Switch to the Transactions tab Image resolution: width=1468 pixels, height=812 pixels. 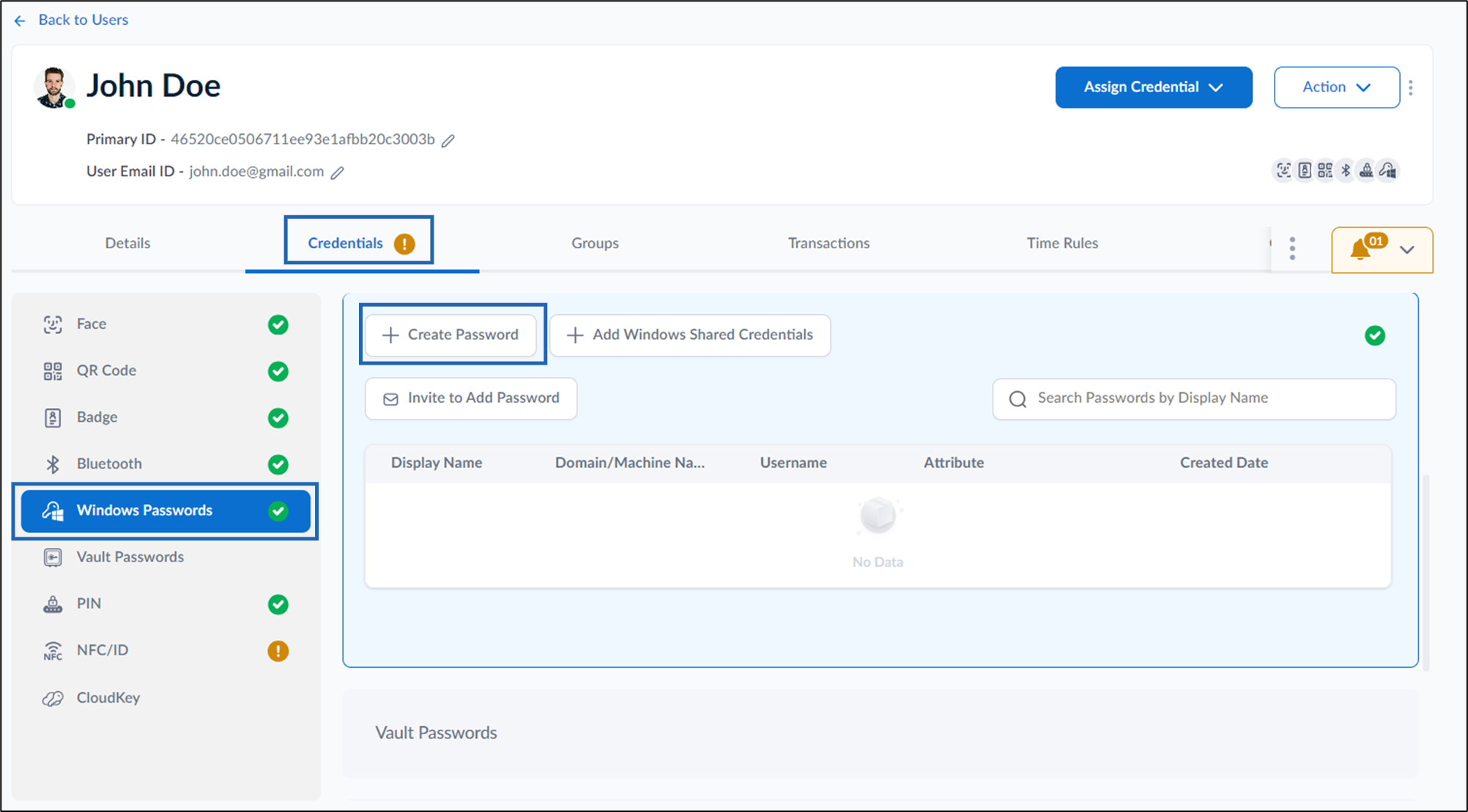pyautogui.click(x=828, y=243)
